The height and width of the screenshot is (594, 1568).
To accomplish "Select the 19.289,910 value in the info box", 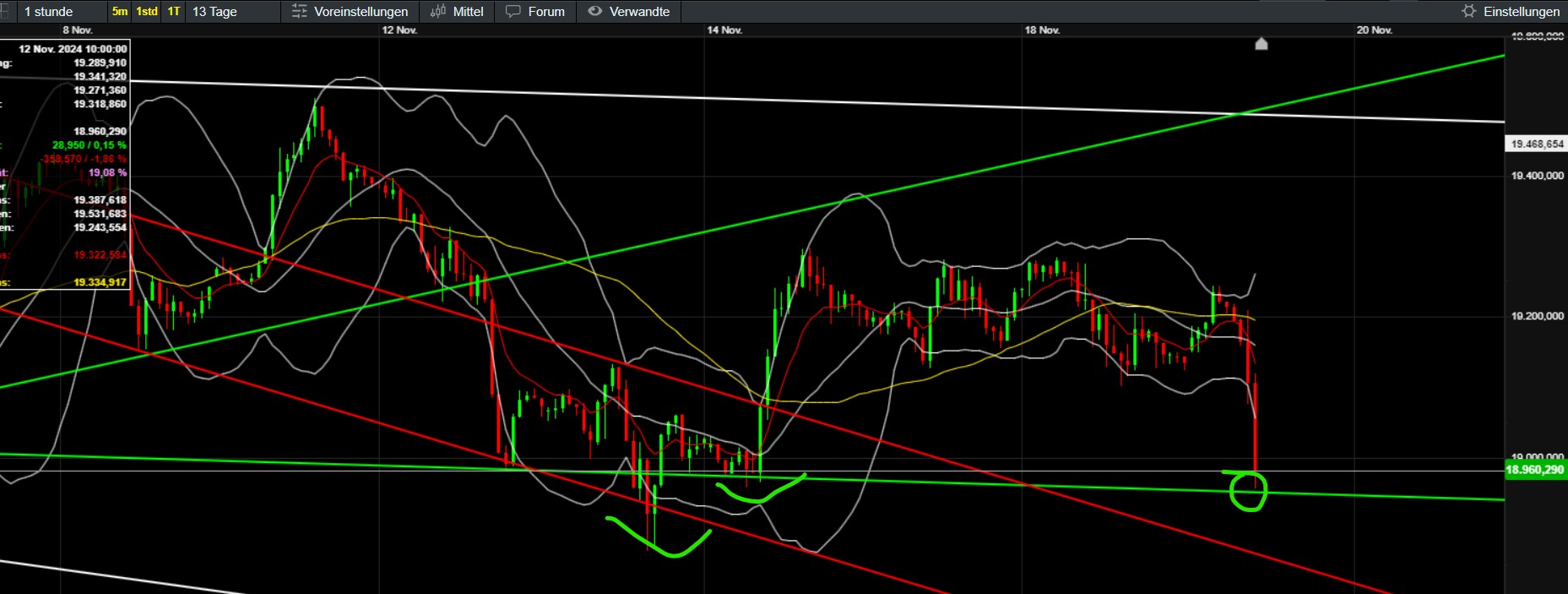I will click(x=100, y=63).
